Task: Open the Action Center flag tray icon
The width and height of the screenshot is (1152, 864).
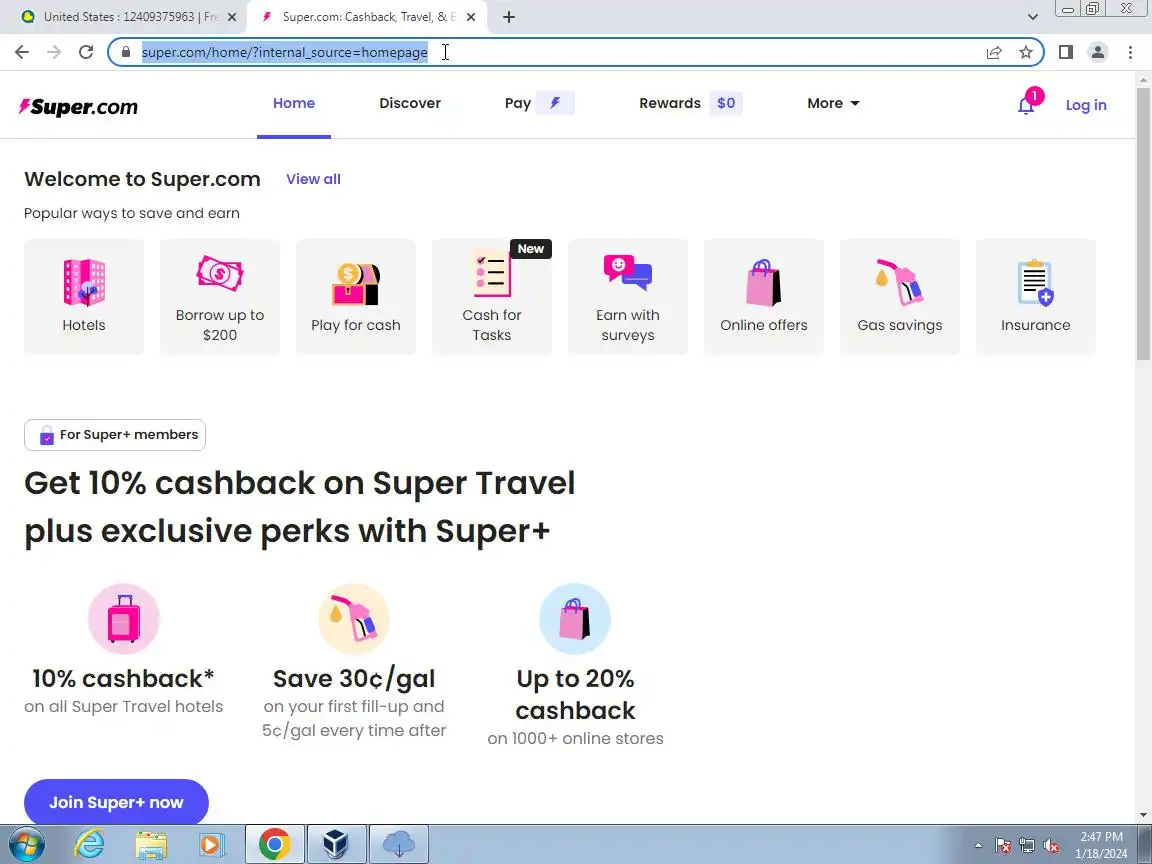Action: tap(1003, 846)
